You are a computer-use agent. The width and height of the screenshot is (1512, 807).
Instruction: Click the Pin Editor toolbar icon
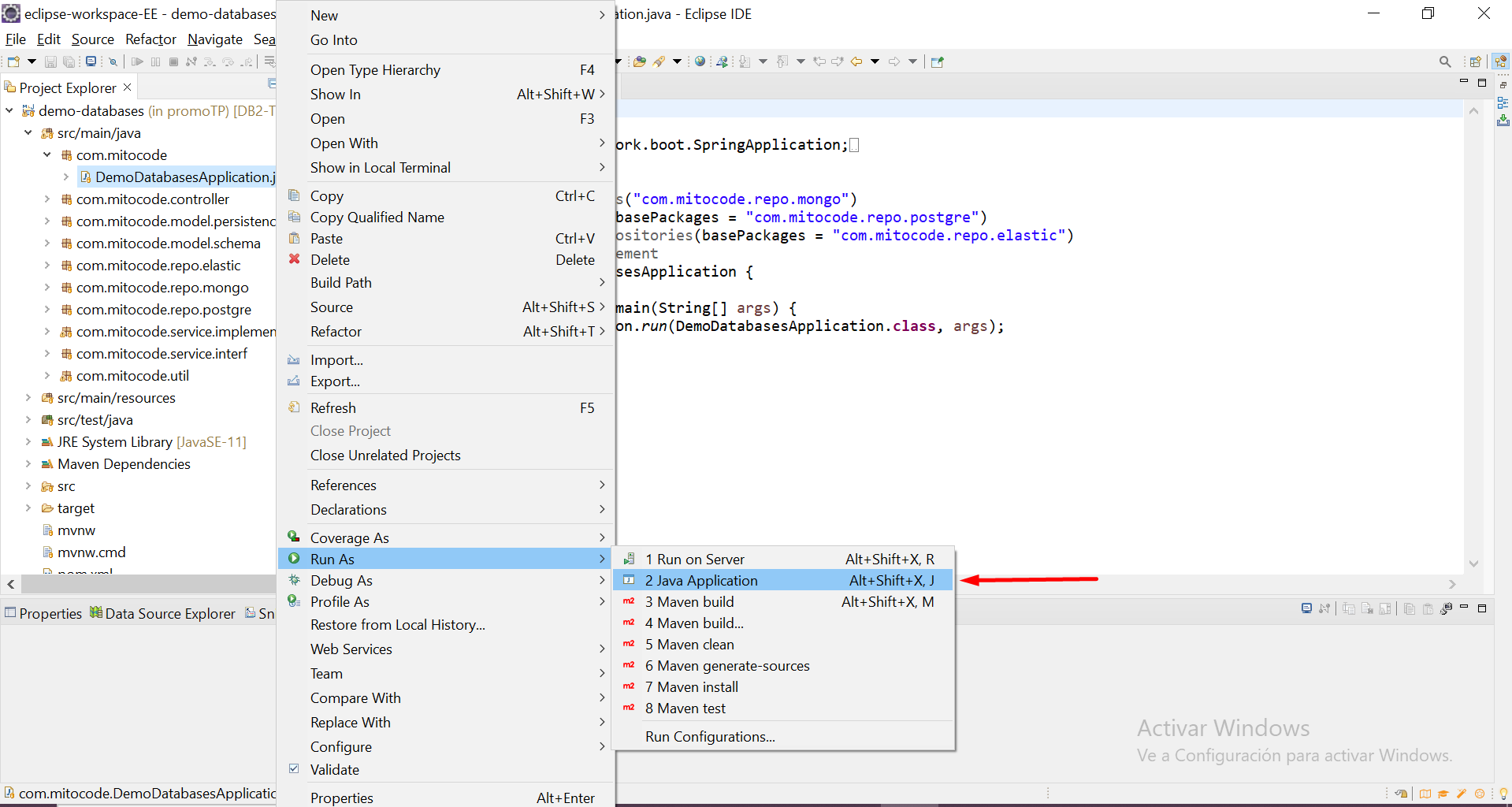click(x=937, y=61)
